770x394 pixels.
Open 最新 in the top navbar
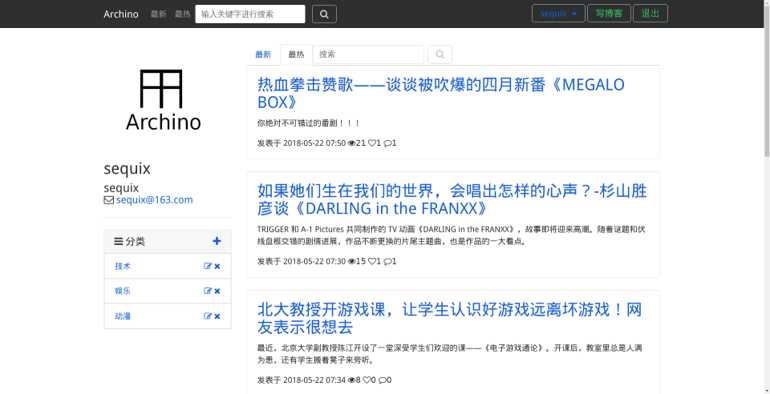[159, 14]
